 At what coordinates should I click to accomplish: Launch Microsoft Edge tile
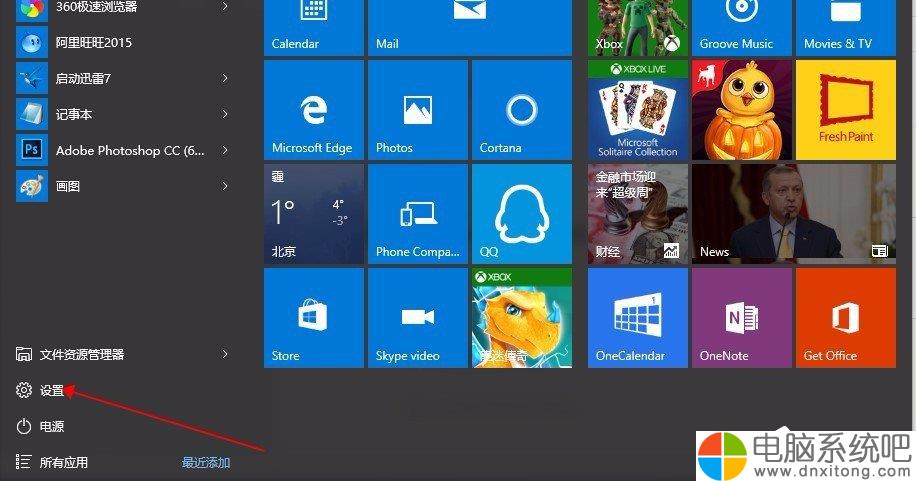click(314, 110)
